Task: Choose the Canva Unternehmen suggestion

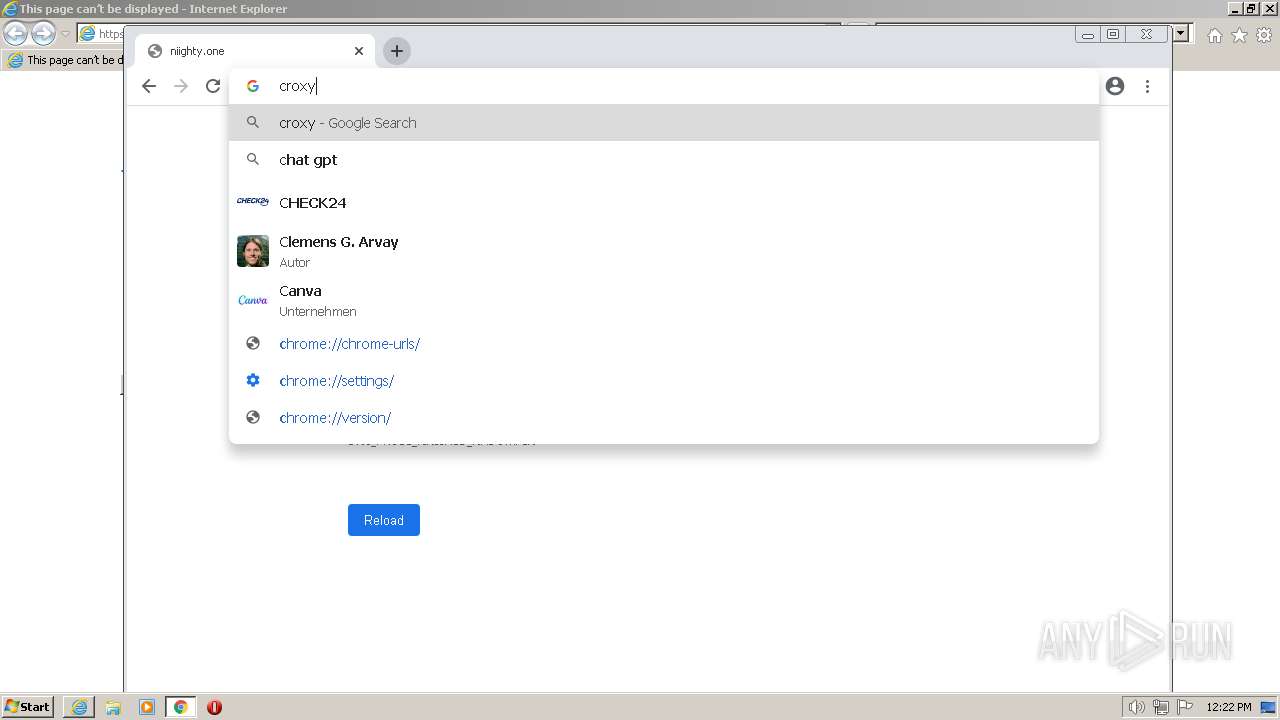Action: click(x=664, y=300)
